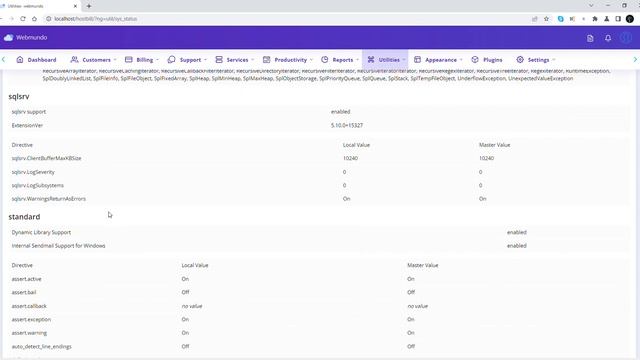
Task: Open the document icon in purple header
Action: [590, 38]
